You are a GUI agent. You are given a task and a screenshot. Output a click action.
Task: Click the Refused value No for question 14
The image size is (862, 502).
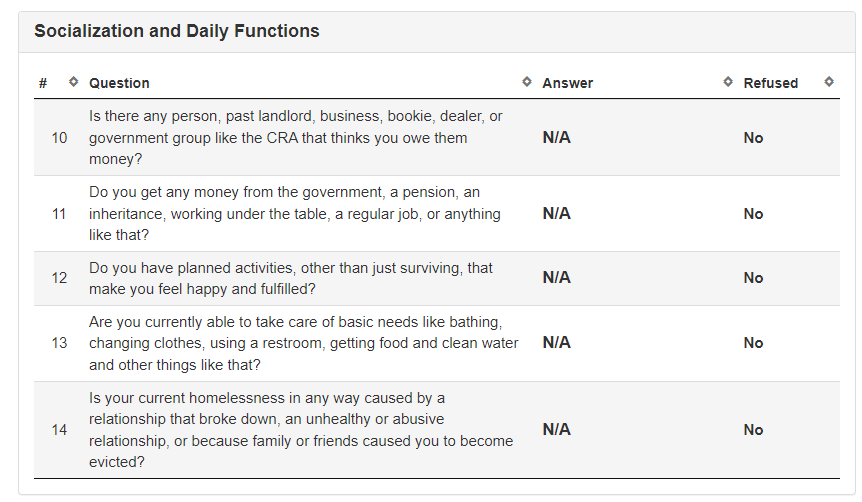(x=753, y=430)
